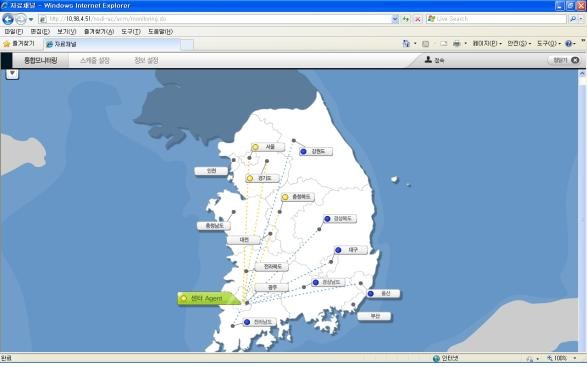587x367 pixels.
Task: Click the 즐겨찾기 star favorites button
Action: [x=19, y=44]
